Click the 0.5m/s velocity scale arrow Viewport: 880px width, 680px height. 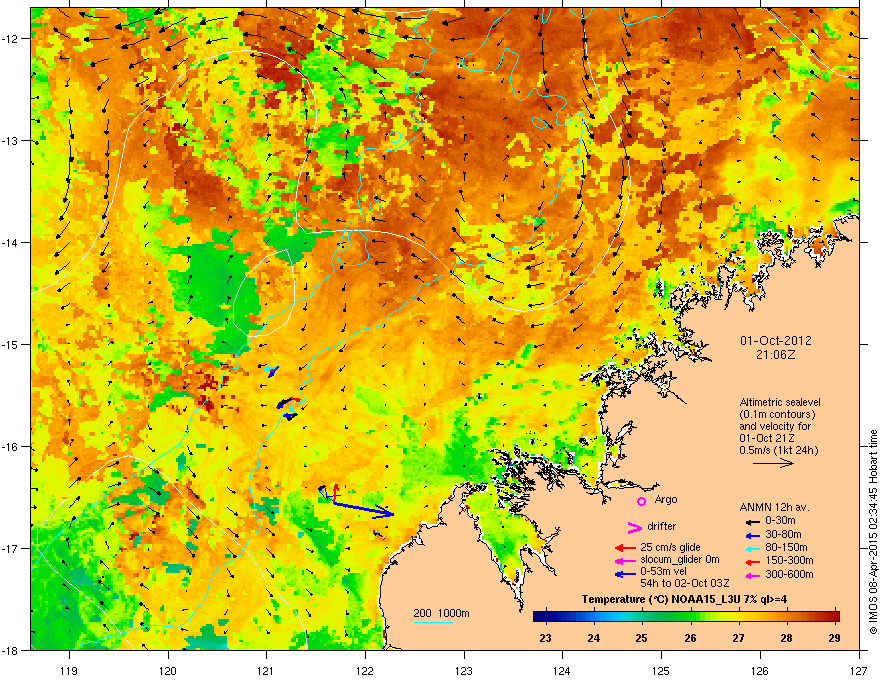point(773,463)
